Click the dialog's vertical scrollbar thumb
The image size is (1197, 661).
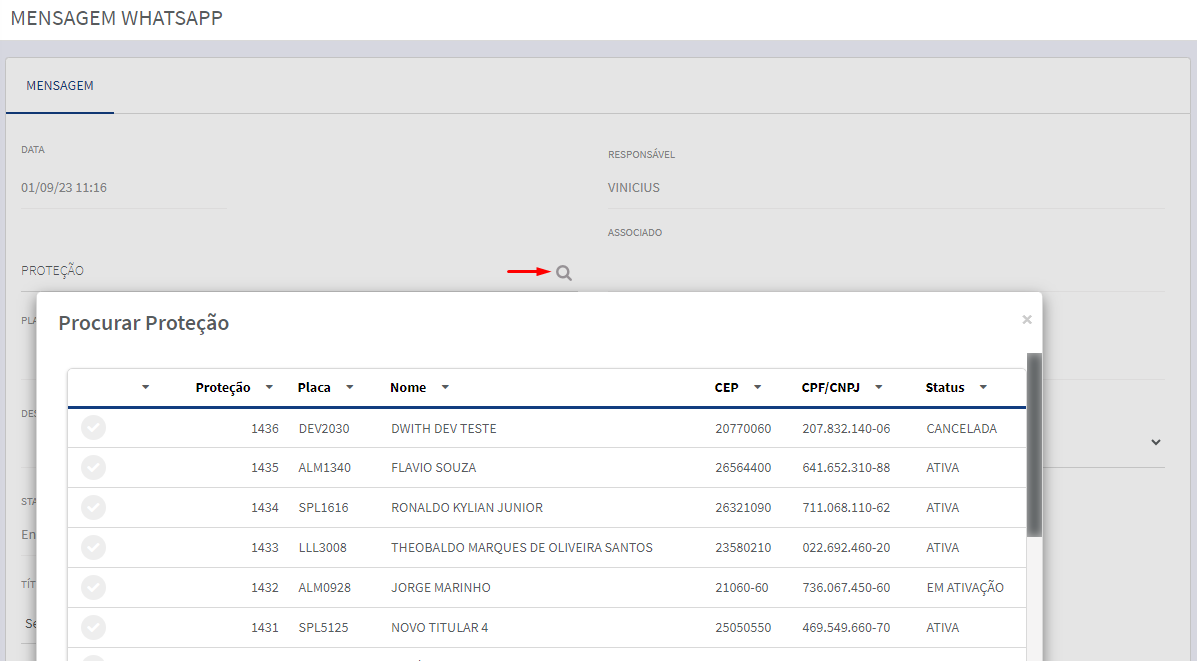coord(1034,444)
